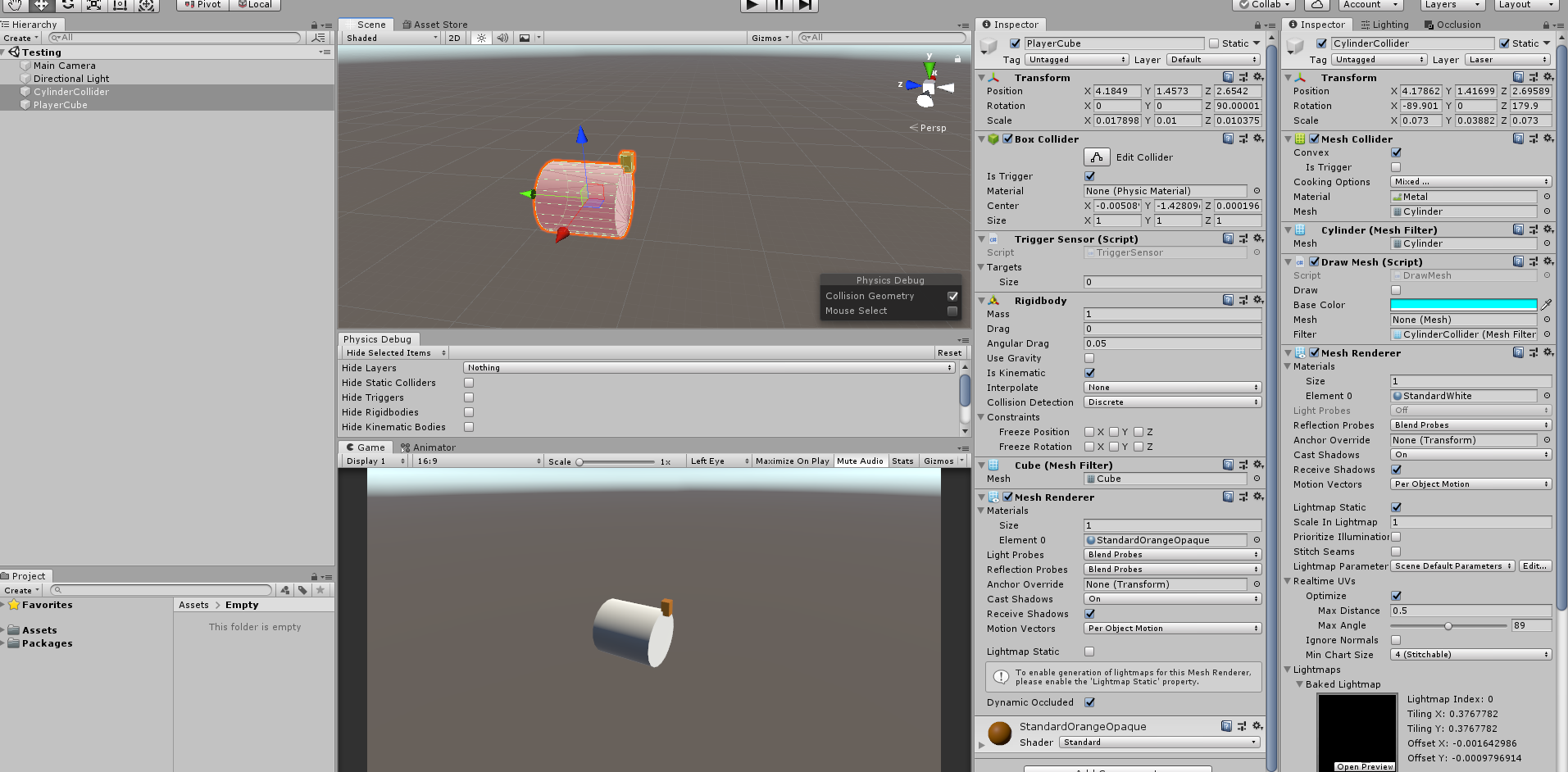
Task: Open Rigidbody component gear menu
Action: [x=1258, y=300]
